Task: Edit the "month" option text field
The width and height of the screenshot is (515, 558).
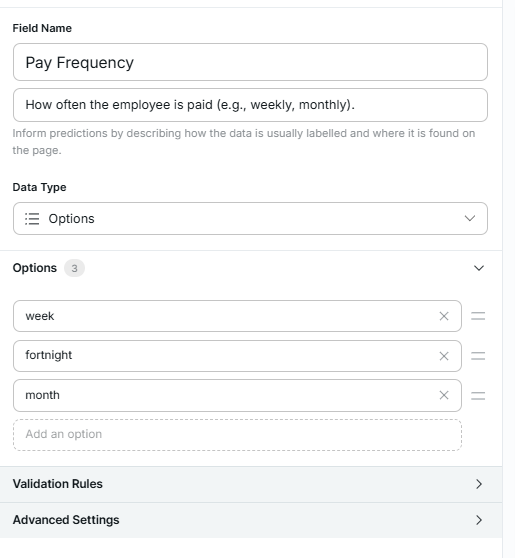Action: 237,395
